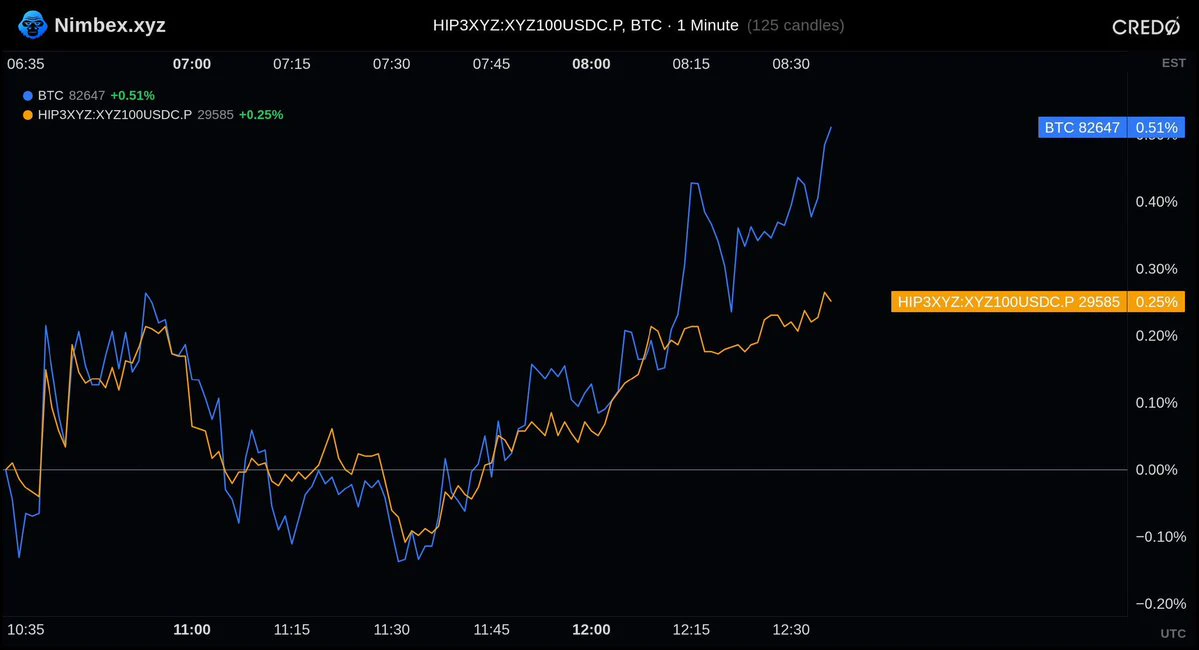Click the 0.00% axis label
Screen dimensions: 1199x650
(x=1156, y=470)
